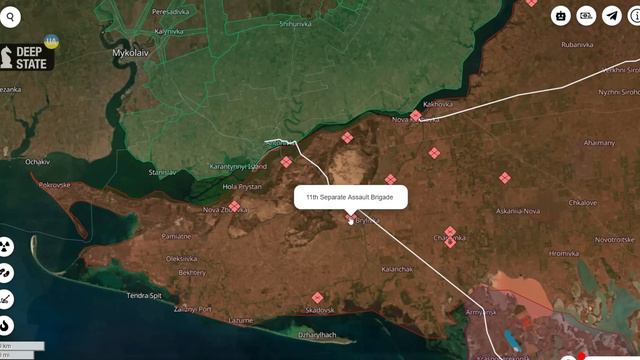Click the Rubanivka label
This screenshot has height=360, width=640.
[x=577, y=45]
